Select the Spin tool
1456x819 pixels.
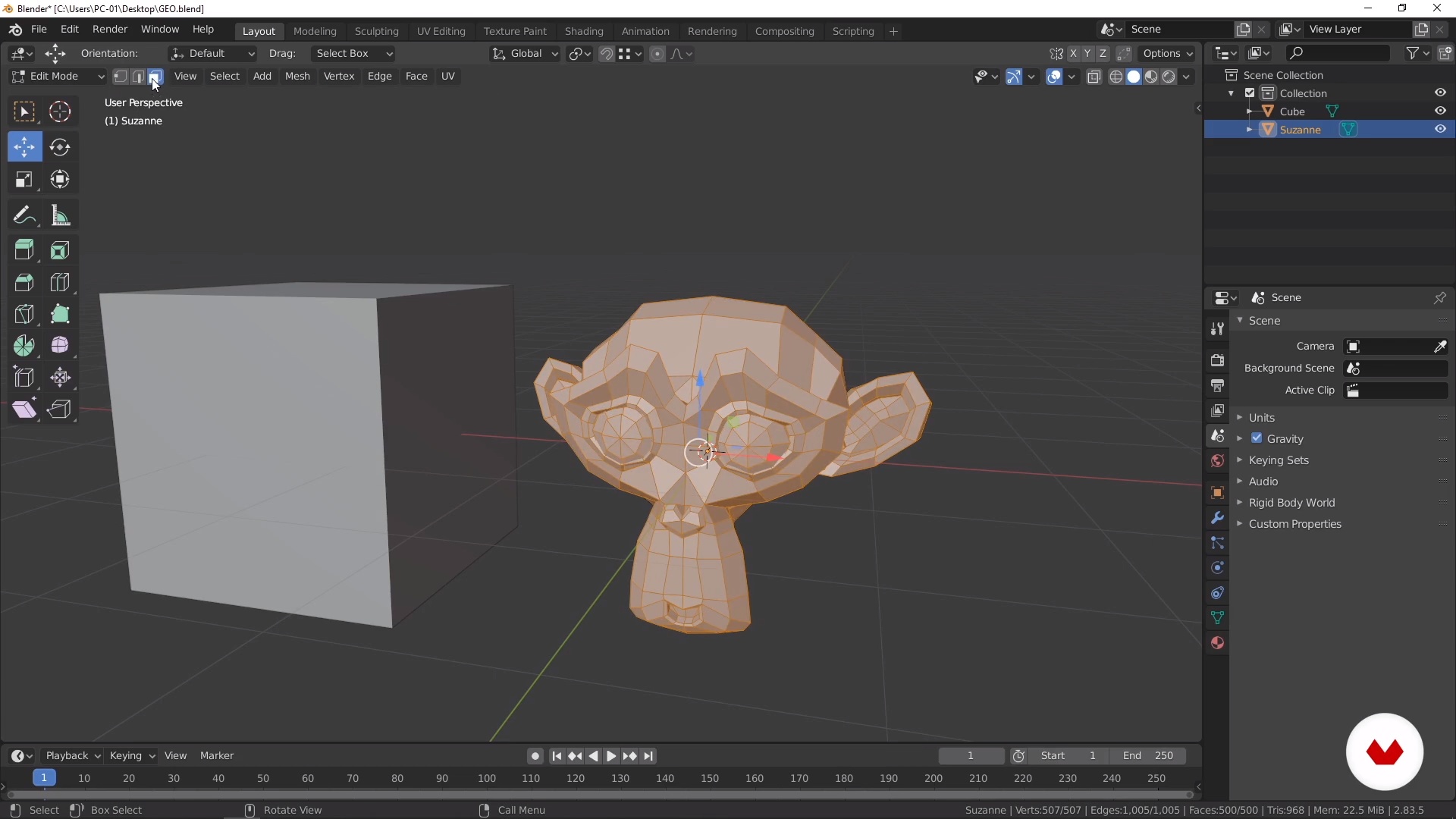pos(24,346)
